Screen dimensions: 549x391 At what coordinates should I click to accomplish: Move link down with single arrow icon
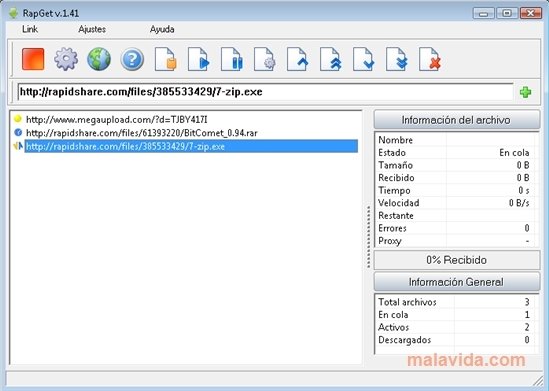363,59
